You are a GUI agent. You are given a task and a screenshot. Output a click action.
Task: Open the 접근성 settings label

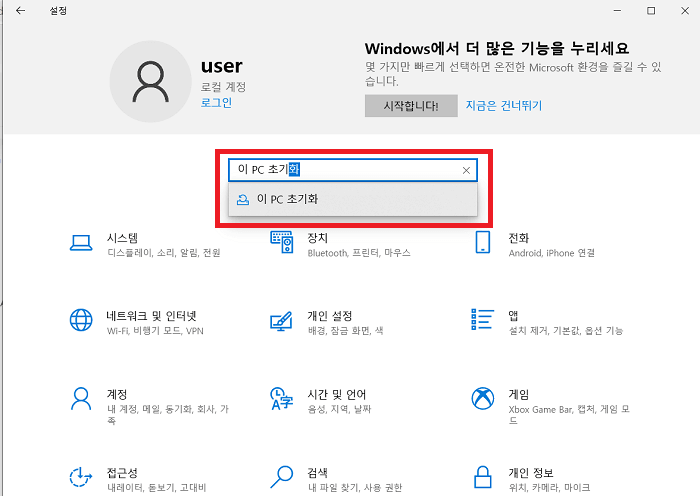point(122,473)
